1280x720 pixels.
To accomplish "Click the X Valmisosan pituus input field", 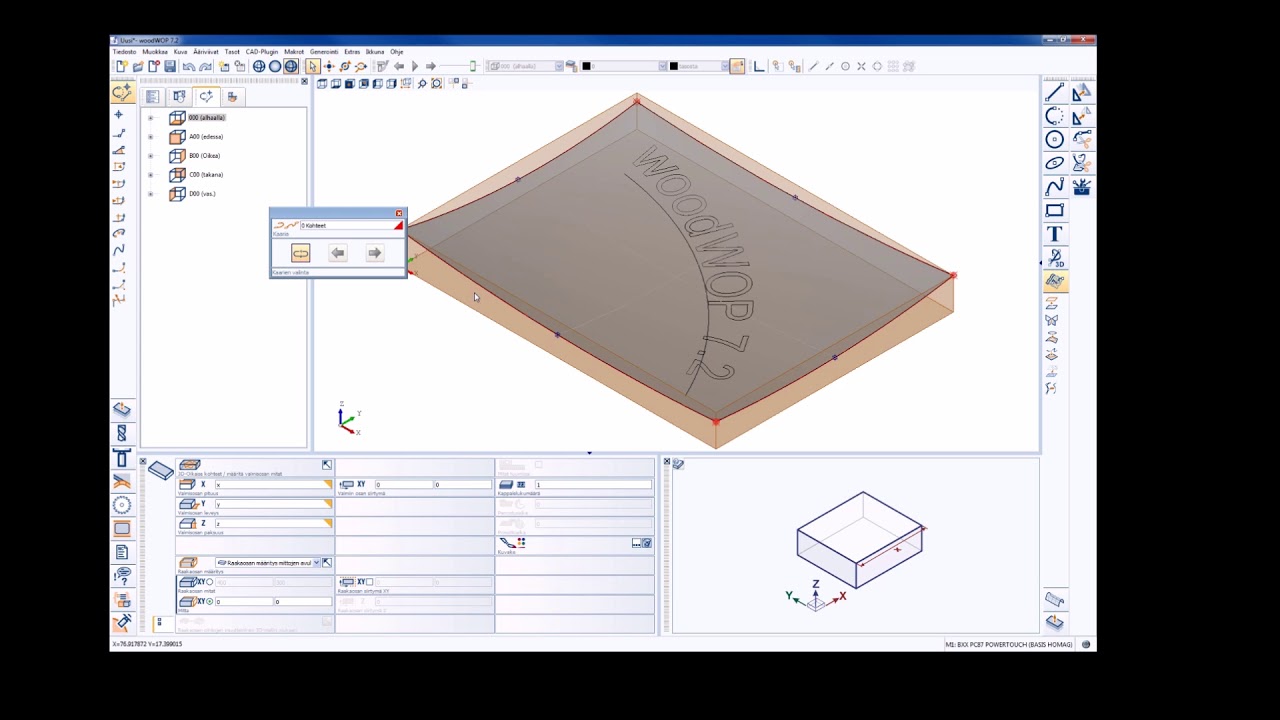I will click(x=273, y=485).
